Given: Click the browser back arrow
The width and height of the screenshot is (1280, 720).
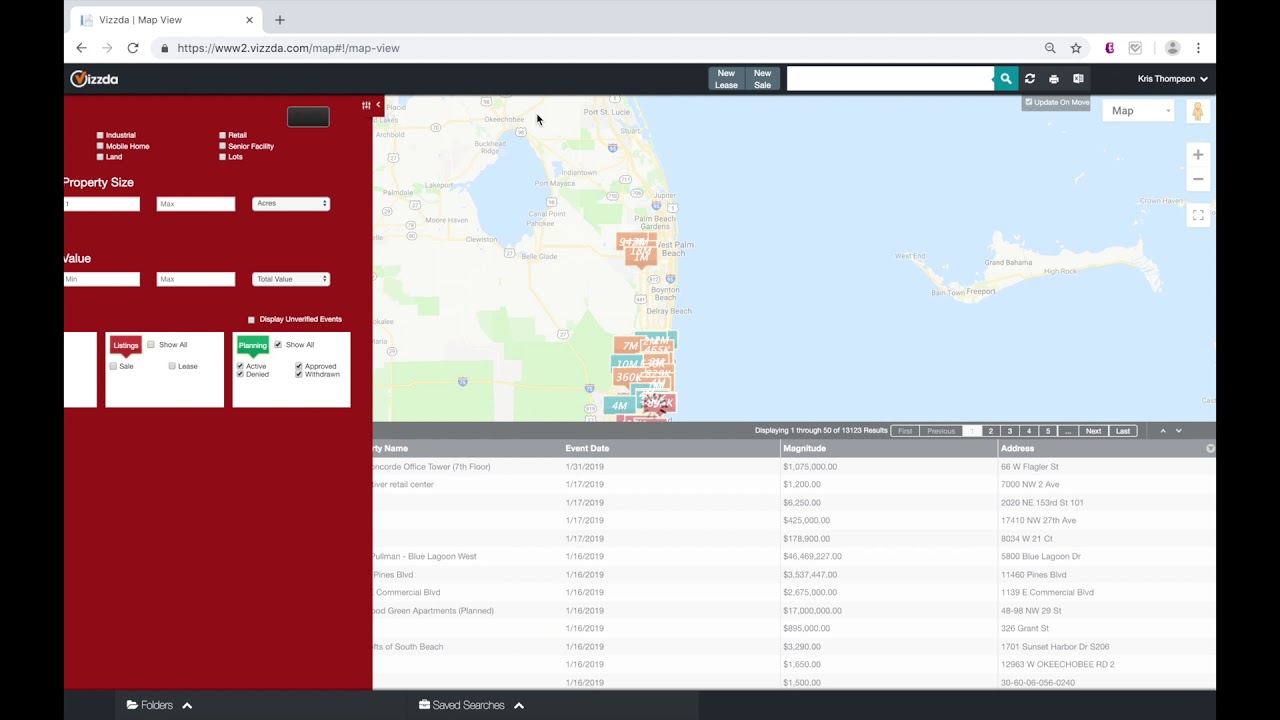Looking at the screenshot, I should pyautogui.click(x=82, y=48).
